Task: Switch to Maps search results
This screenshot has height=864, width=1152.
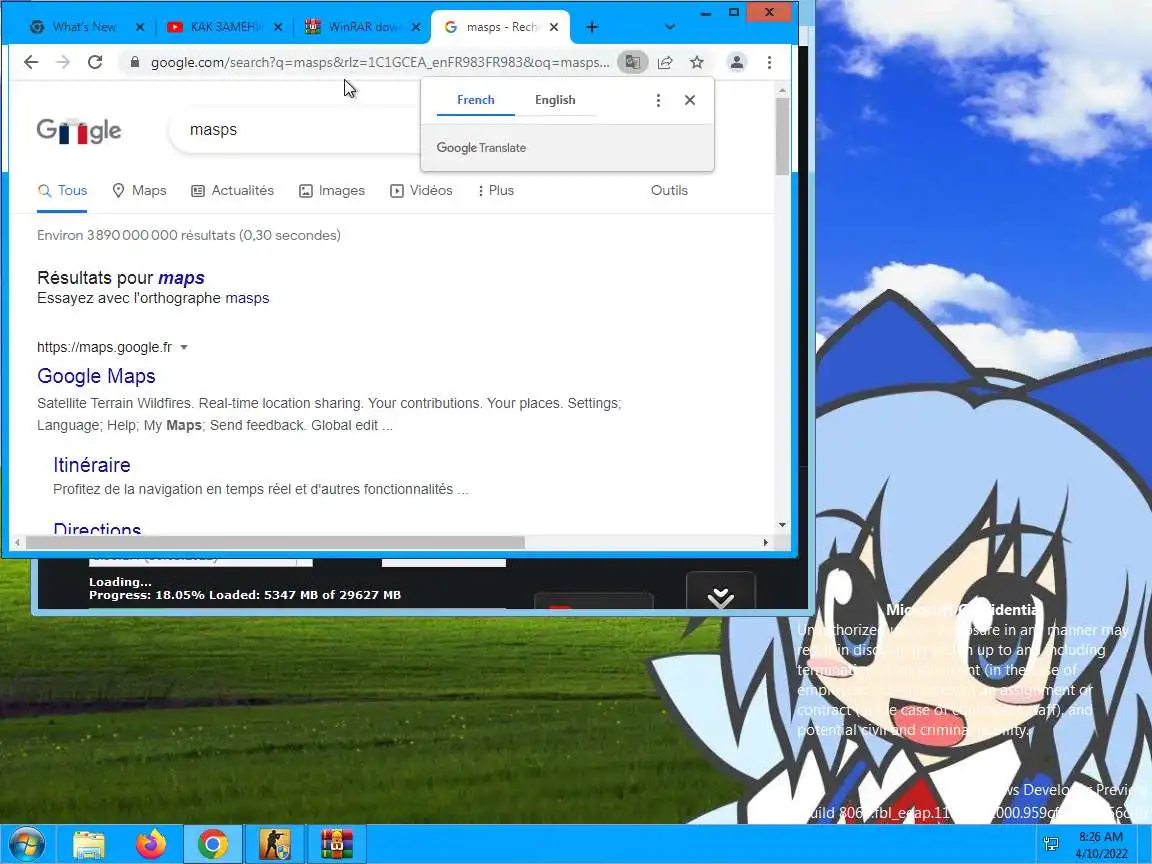Action: click(x=140, y=190)
